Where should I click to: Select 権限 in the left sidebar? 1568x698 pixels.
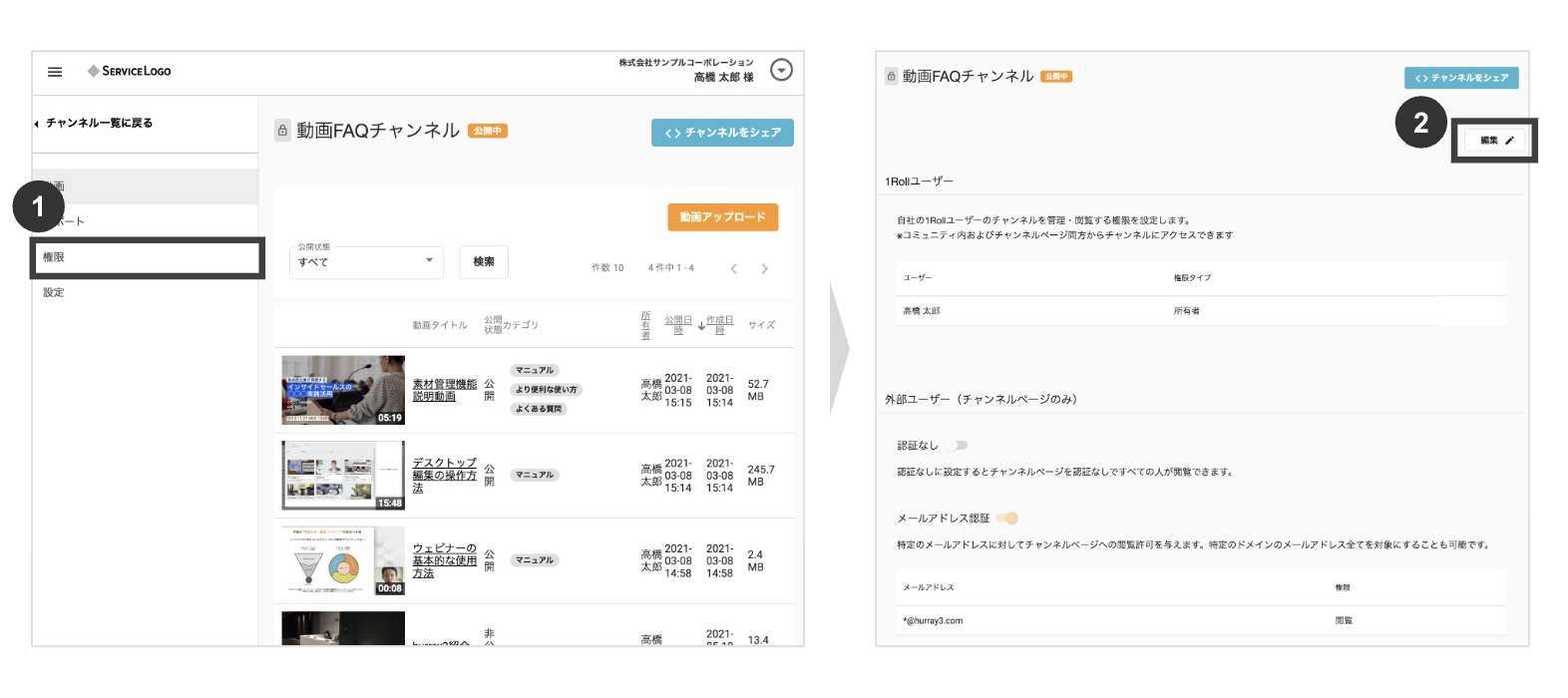coord(148,257)
